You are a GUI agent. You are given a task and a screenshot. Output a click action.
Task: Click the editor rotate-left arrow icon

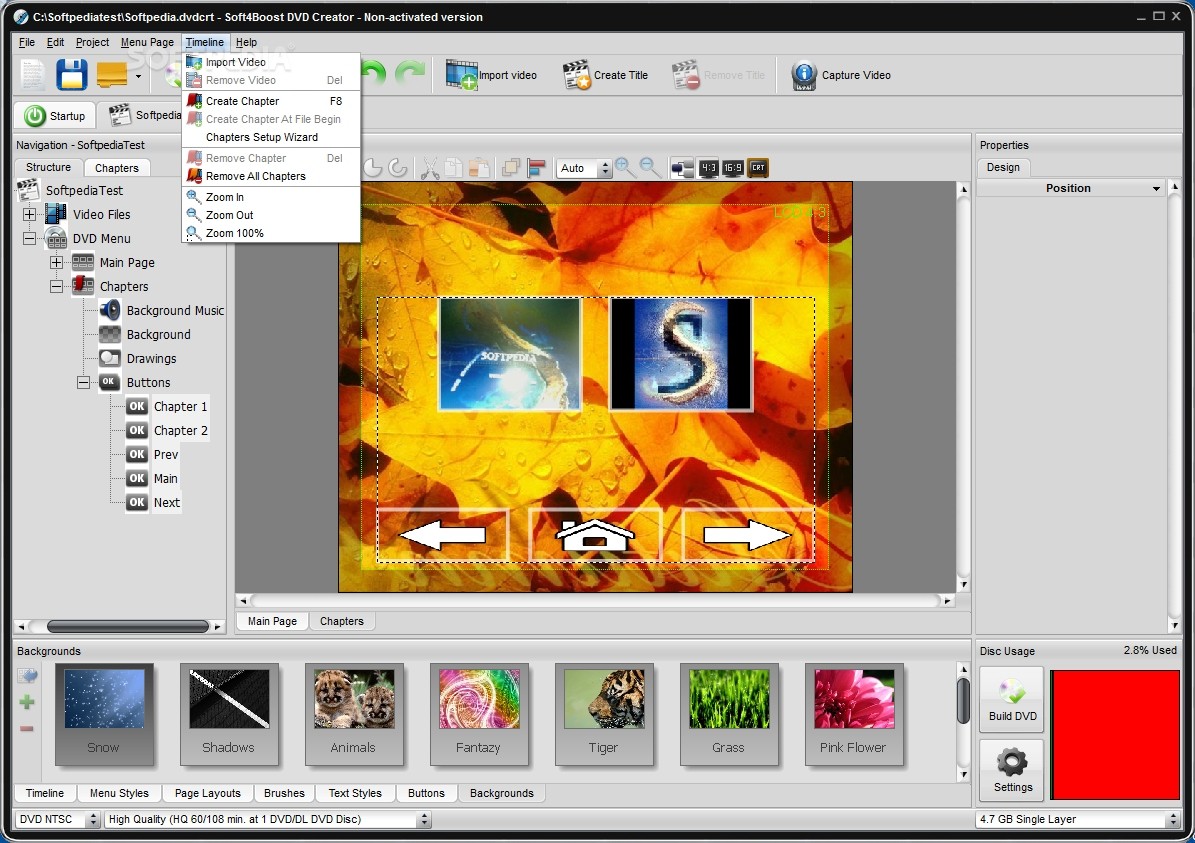pos(373,168)
